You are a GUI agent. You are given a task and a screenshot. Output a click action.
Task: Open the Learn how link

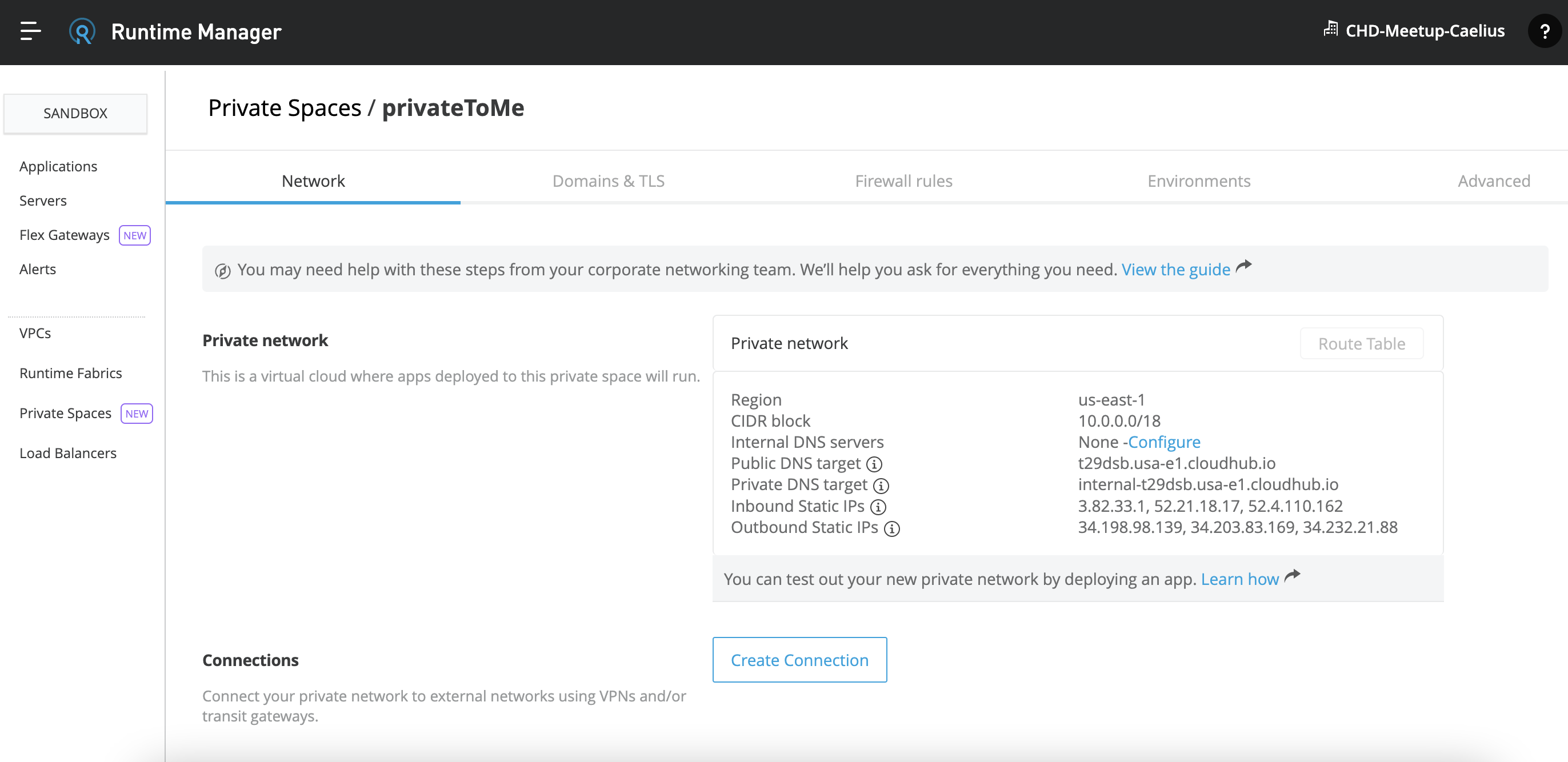tap(1240, 579)
